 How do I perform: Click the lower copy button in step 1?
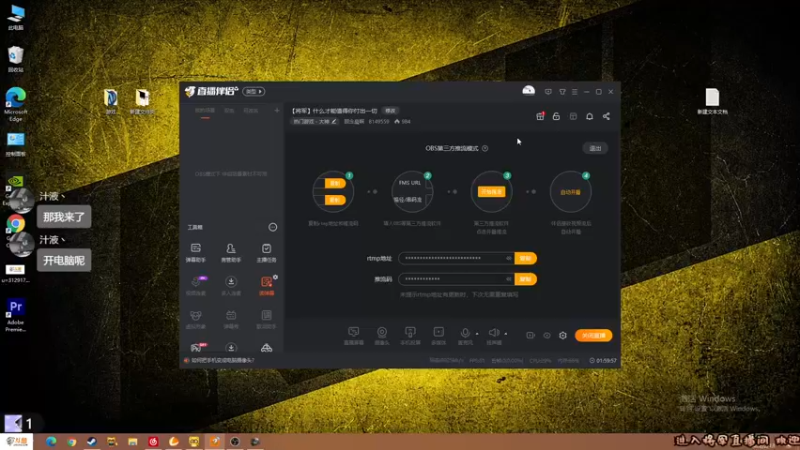335,200
